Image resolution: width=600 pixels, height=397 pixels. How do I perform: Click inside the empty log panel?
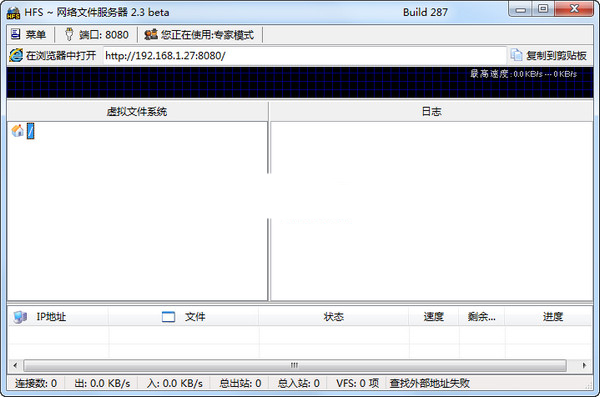(x=431, y=211)
